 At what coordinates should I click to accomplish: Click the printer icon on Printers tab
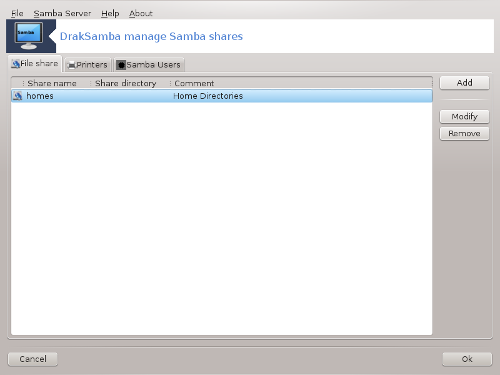71,65
